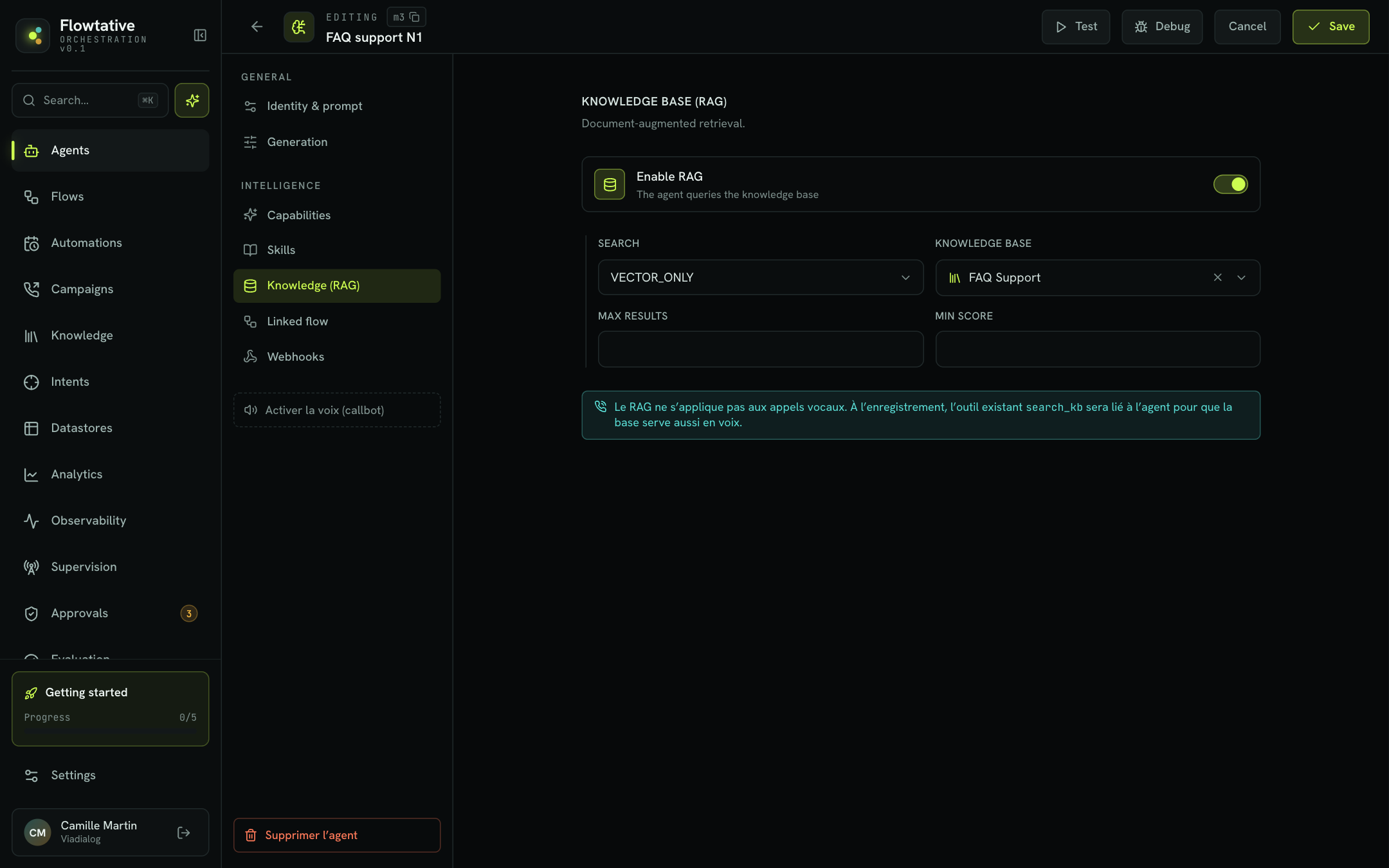Viewport: 1389px width, 868px height.
Task: Cancel editing the agent
Action: pyautogui.click(x=1247, y=27)
